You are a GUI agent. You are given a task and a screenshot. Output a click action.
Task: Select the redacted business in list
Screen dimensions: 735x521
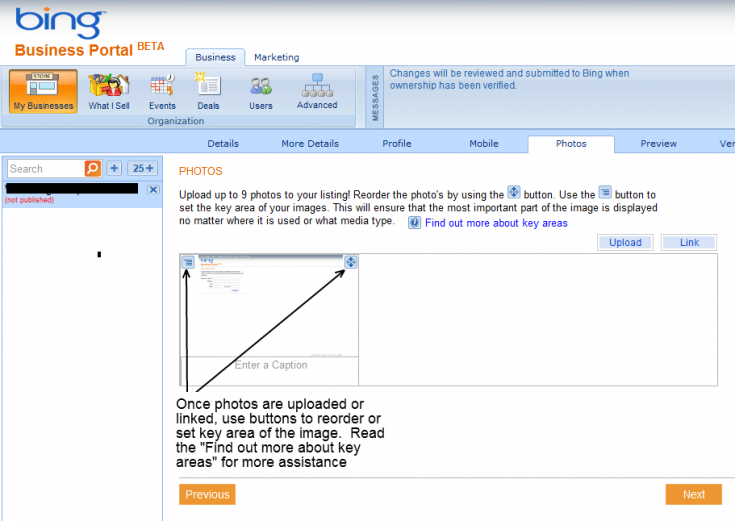(72, 189)
